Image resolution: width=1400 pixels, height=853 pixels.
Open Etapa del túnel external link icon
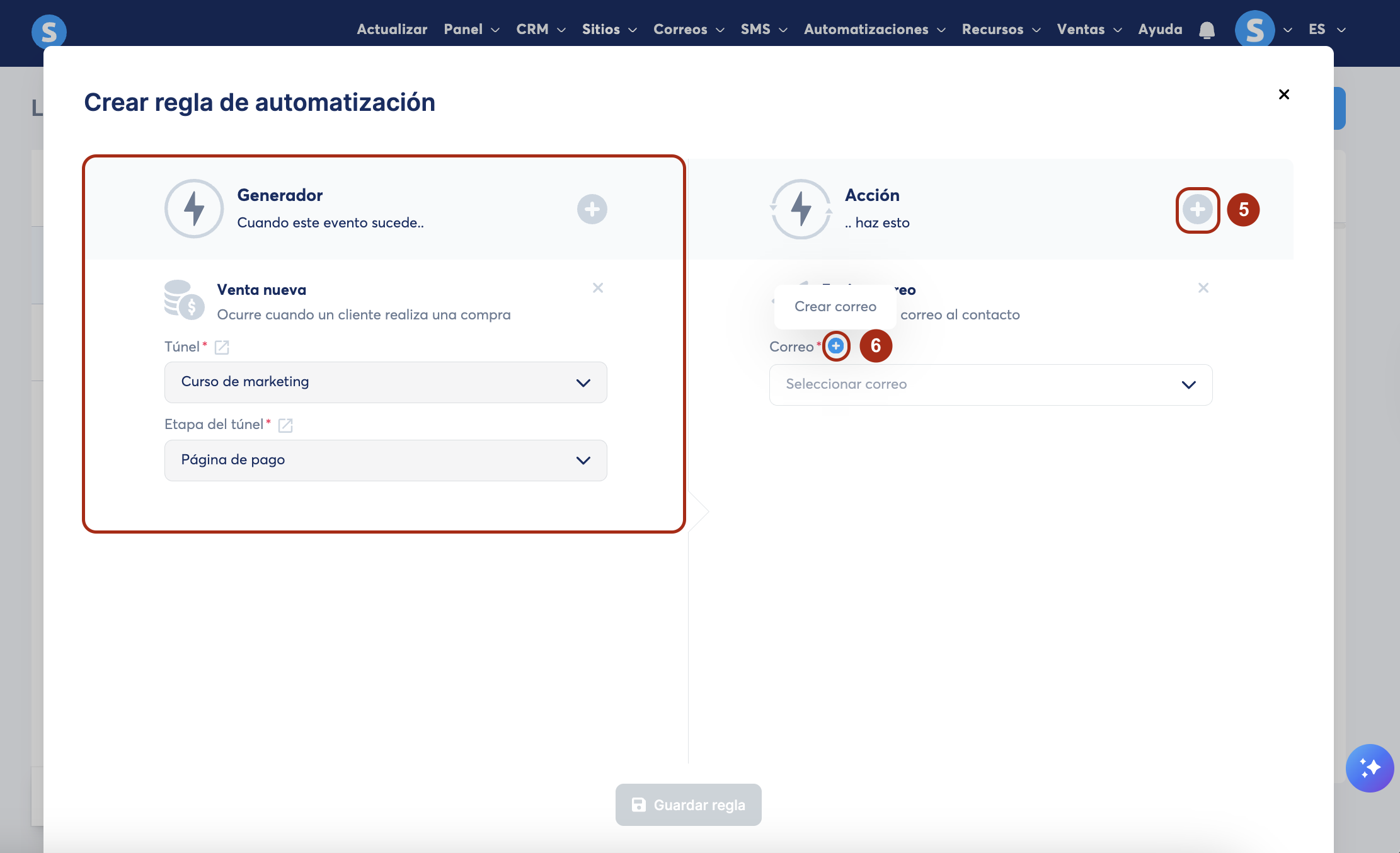coord(285,425)
